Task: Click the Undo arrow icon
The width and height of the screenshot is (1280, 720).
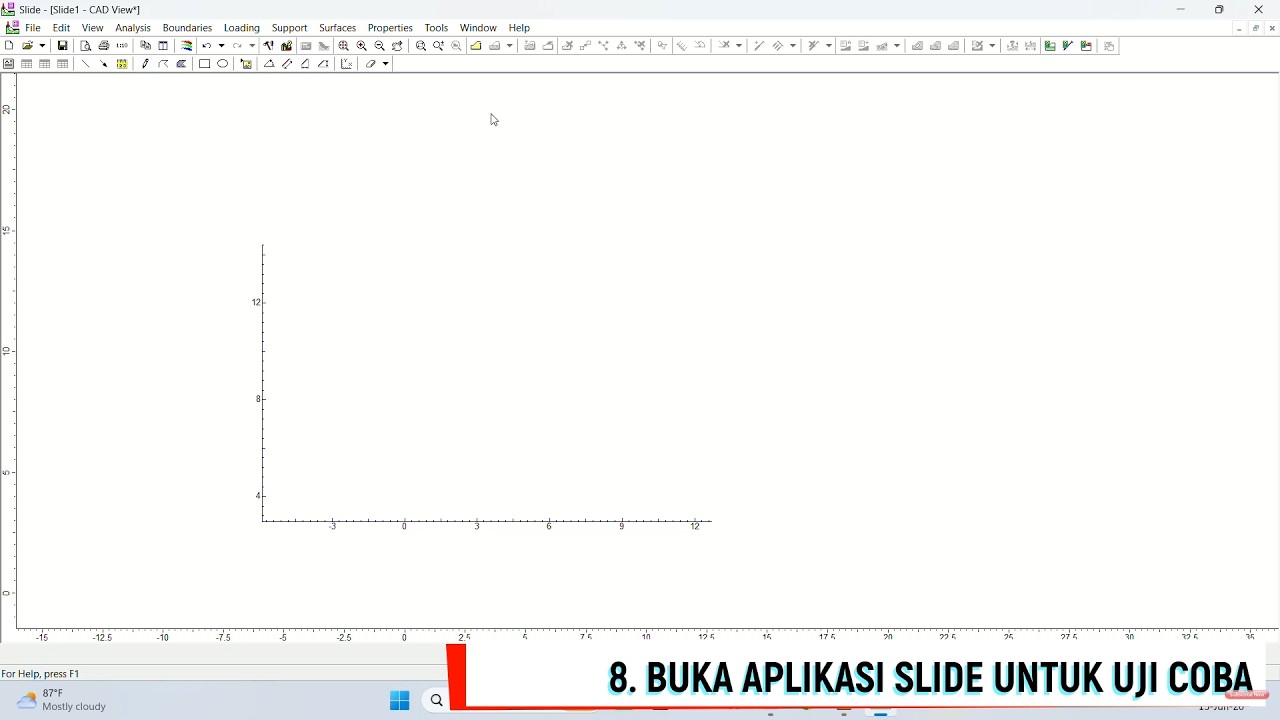Action: (207, 46)
